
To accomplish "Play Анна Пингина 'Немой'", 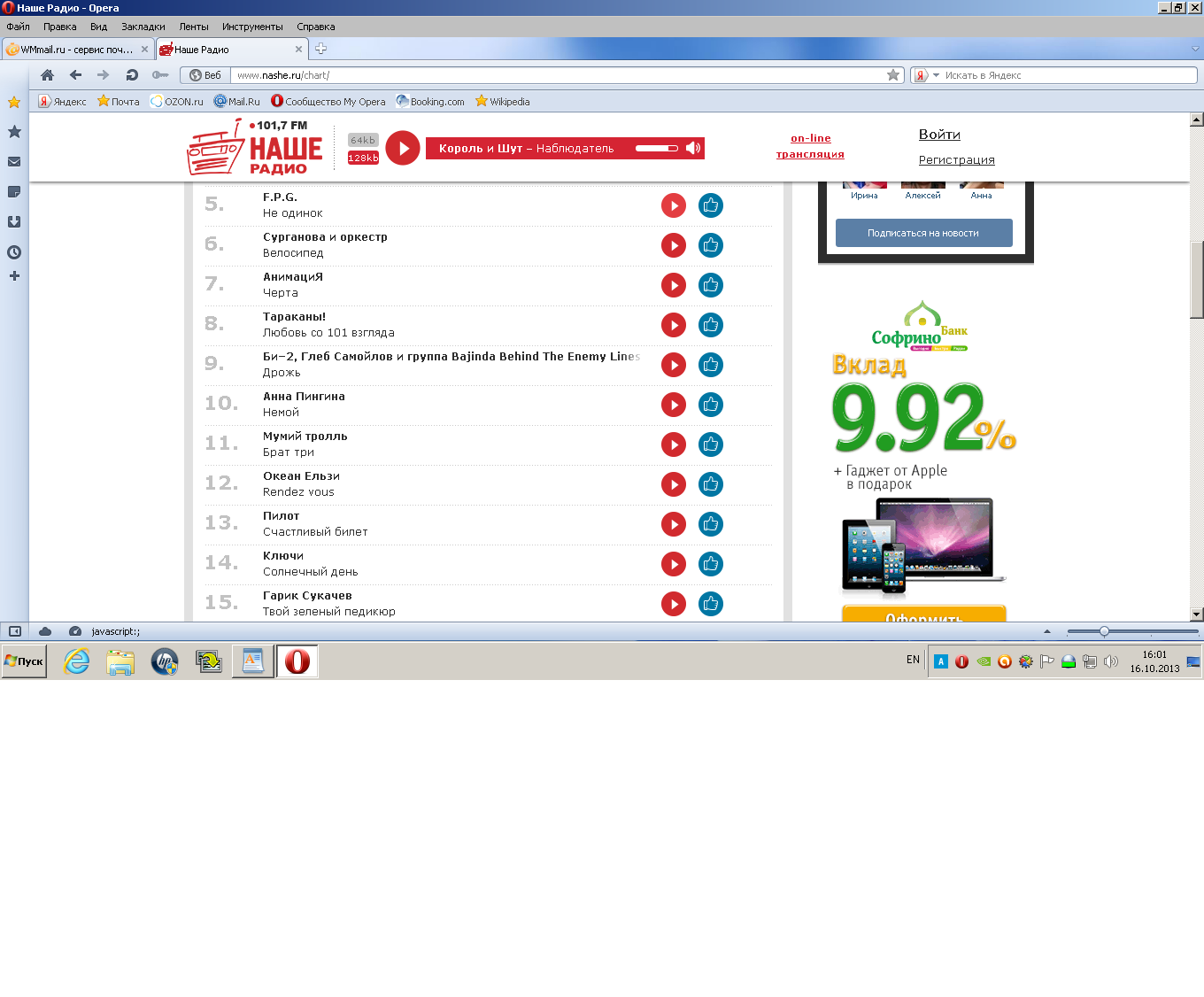I will [x=674, y=405].
